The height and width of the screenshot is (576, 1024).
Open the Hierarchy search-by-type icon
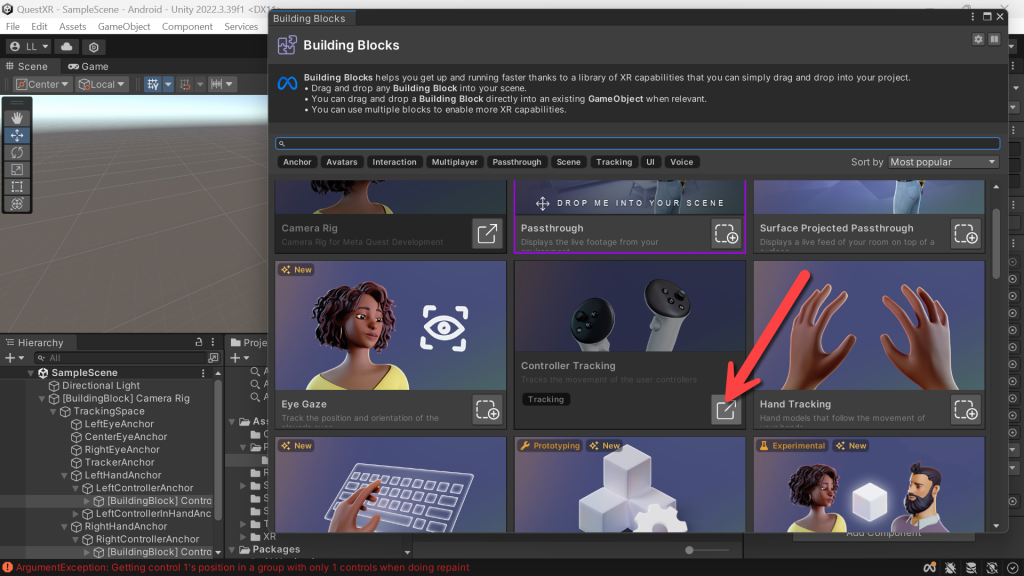(213, 358)
